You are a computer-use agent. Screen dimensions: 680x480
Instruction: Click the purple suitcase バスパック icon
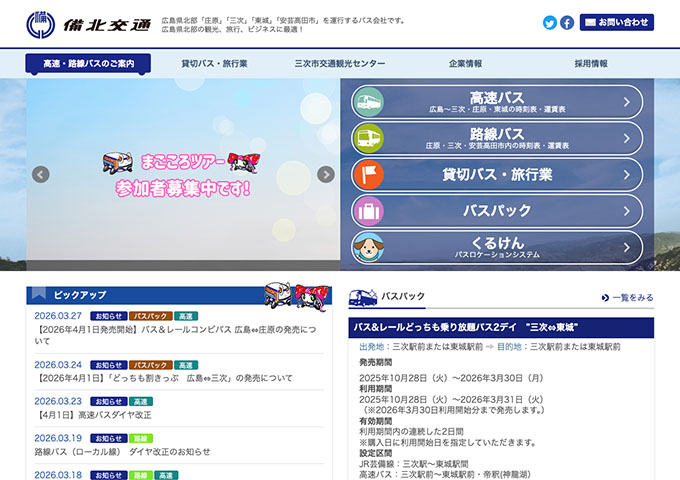click(x=369, y=211)
